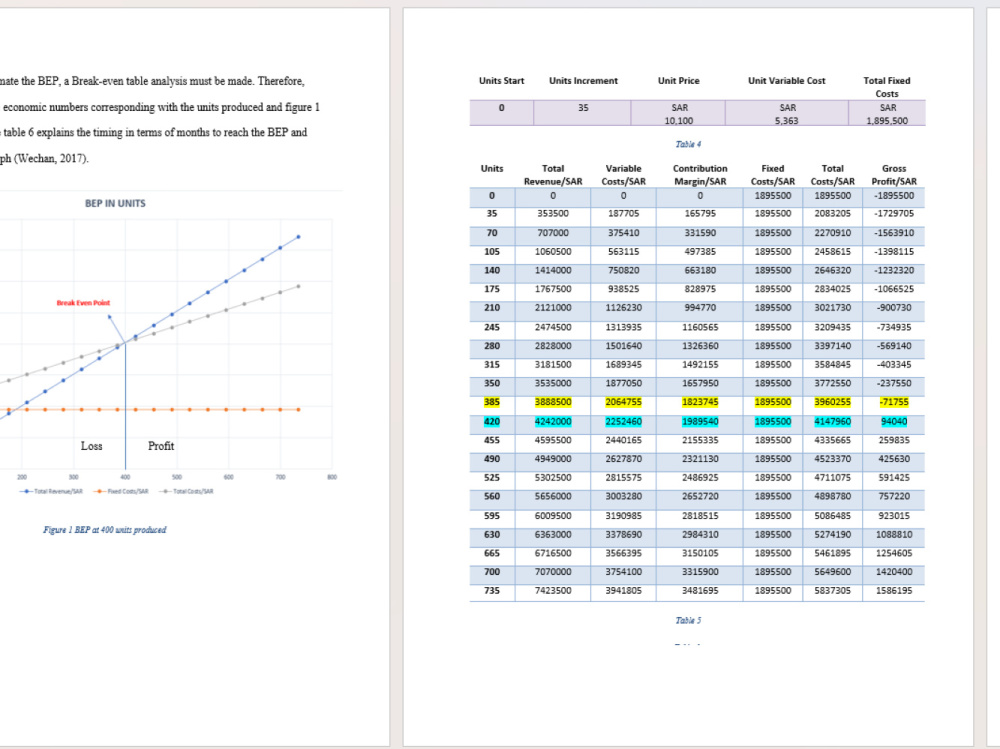The height and width of the screenshot is (749, 1000).
Task: Click the Units Increment value 35 in Table 4
Action: (583, 108)
